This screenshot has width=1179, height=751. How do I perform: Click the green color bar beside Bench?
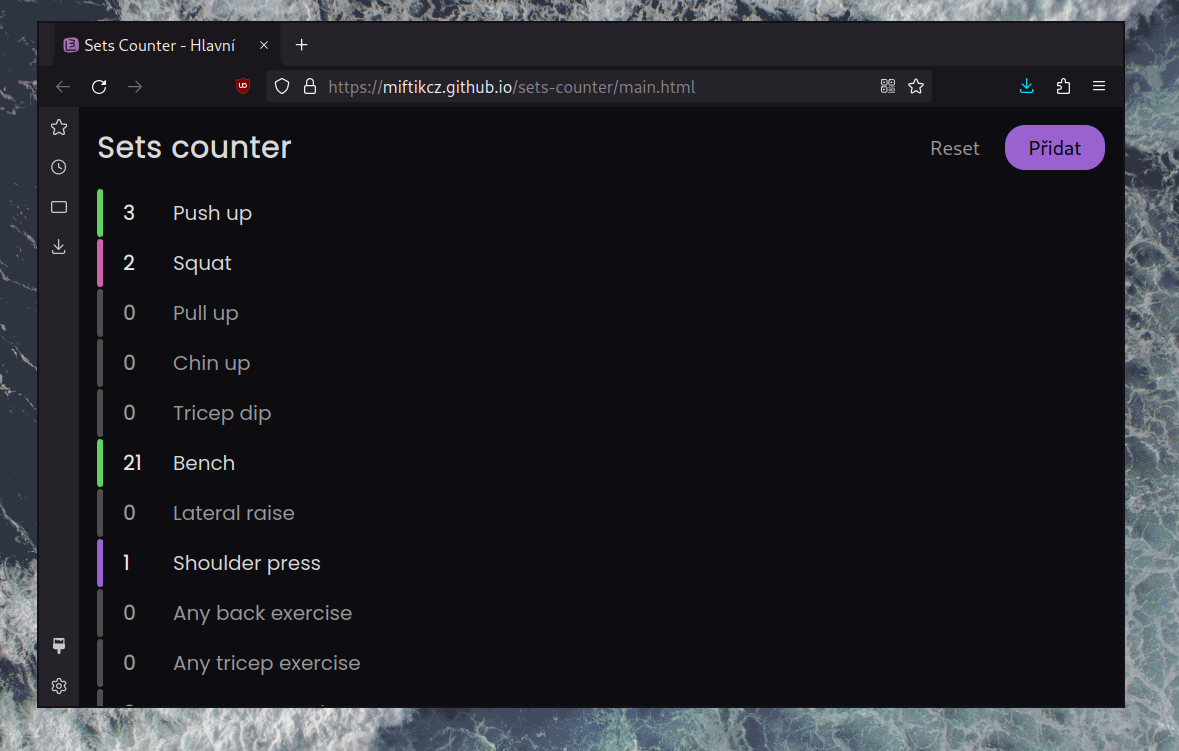[100, 463]
